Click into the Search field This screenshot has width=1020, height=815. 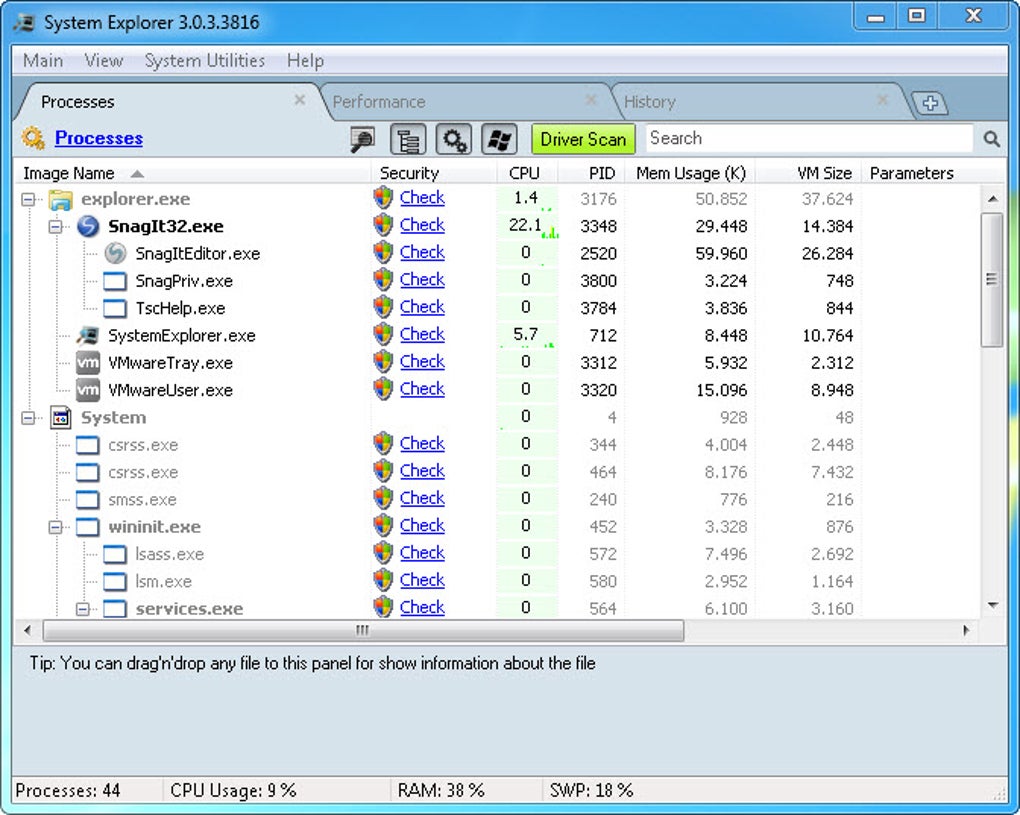point(809,139)
